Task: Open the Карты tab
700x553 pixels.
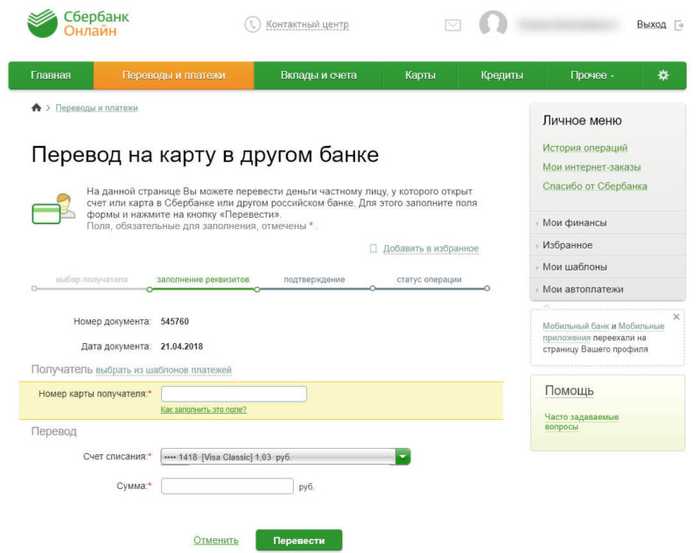Action: pos(420,75)
